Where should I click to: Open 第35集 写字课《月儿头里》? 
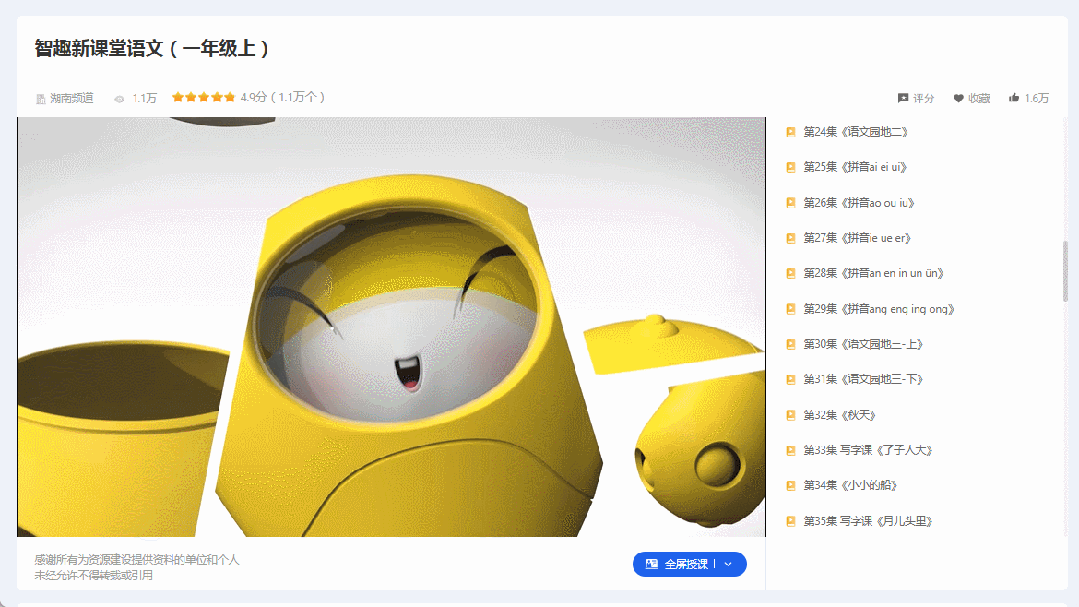[867, 521]
